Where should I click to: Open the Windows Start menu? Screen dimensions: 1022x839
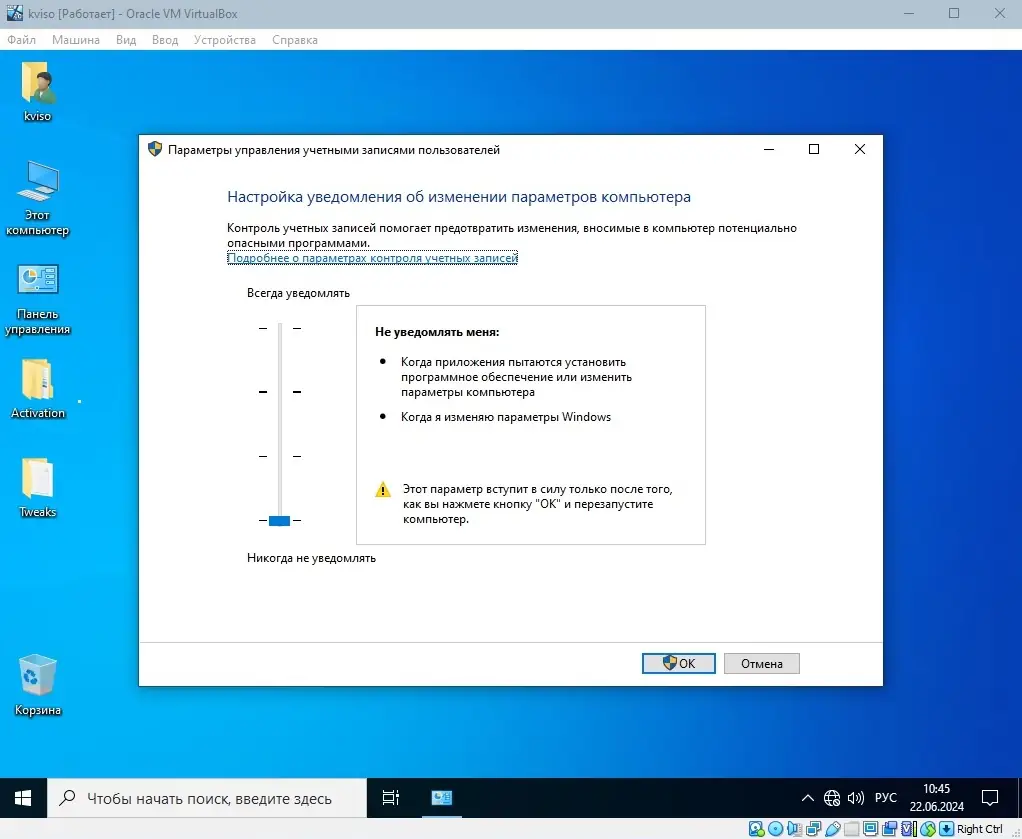coord(23,798)
